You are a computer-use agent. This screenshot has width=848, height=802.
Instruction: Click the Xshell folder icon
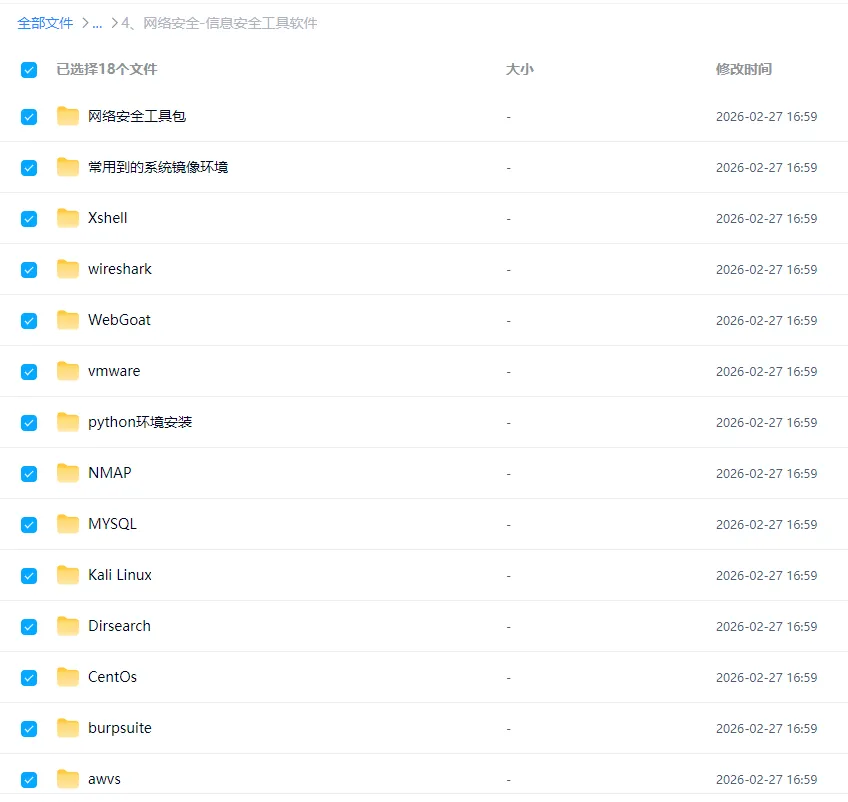point(68,218)
